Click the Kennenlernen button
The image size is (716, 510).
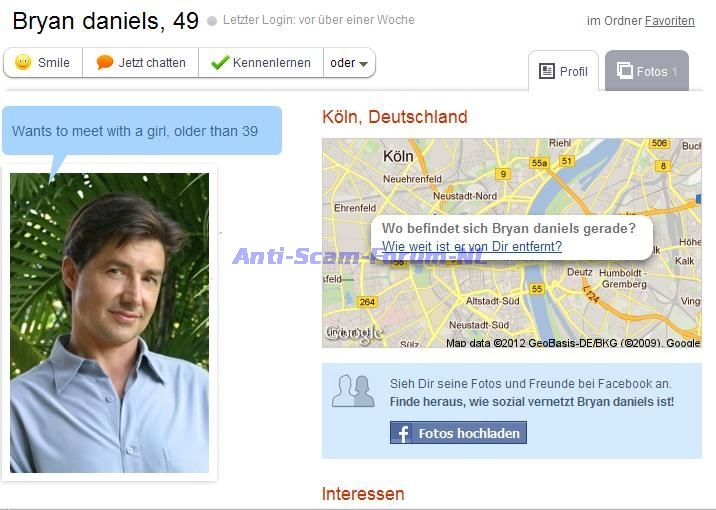tap(261, 63)
